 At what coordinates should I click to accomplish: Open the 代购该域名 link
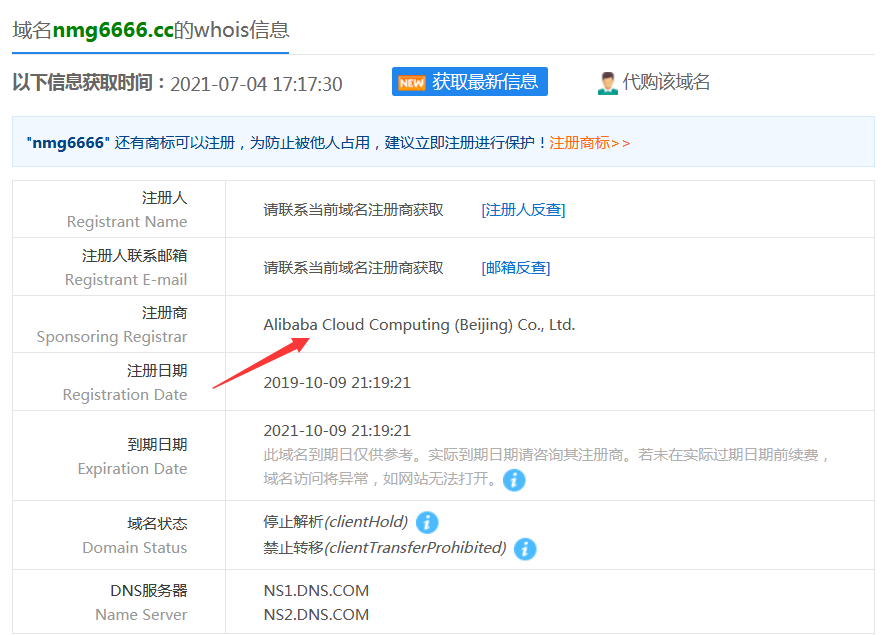666,82
